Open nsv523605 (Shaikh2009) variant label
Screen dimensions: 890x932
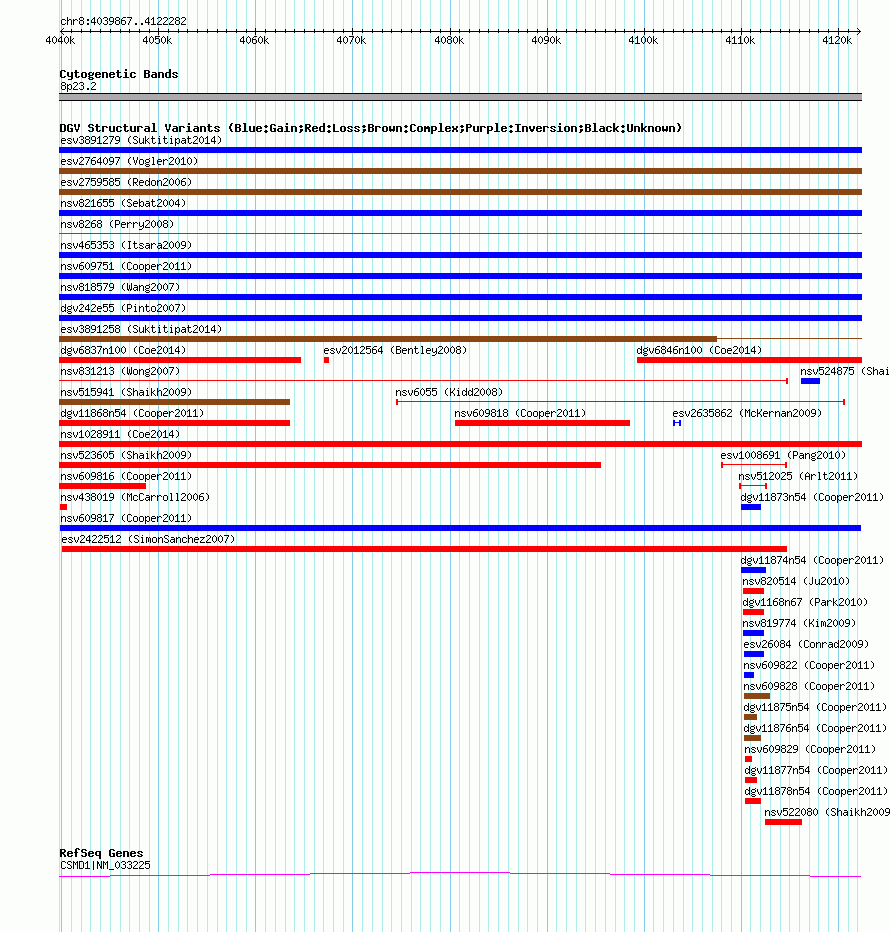[126, 455]
